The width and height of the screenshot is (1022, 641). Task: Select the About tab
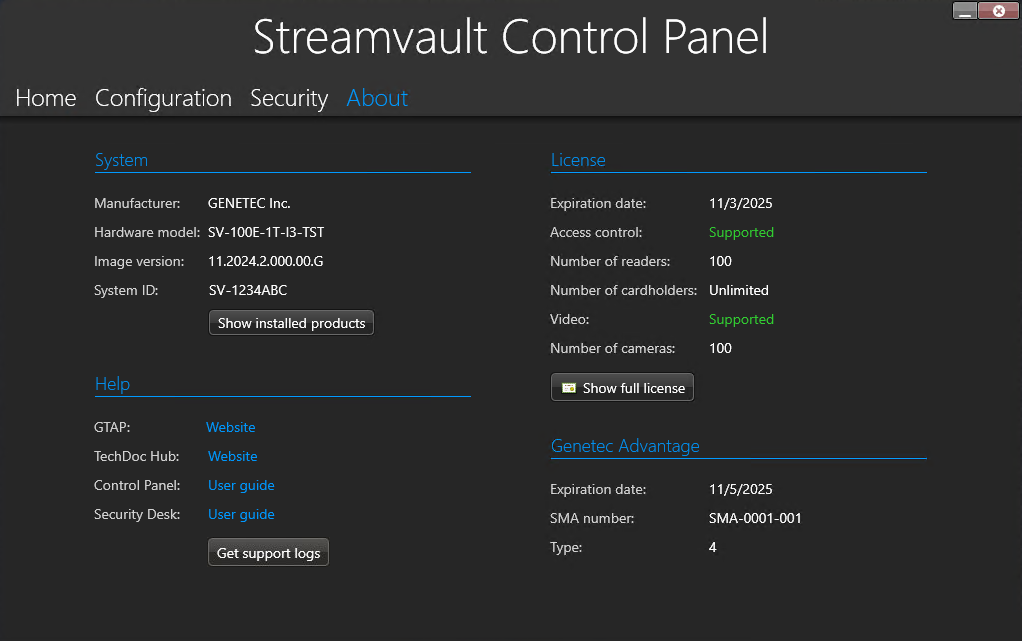(x=377, y=98)
